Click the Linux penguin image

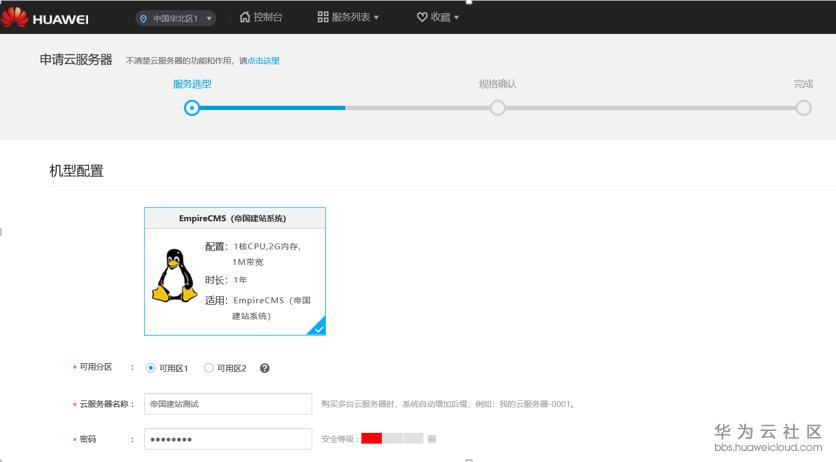coord(174,275)
